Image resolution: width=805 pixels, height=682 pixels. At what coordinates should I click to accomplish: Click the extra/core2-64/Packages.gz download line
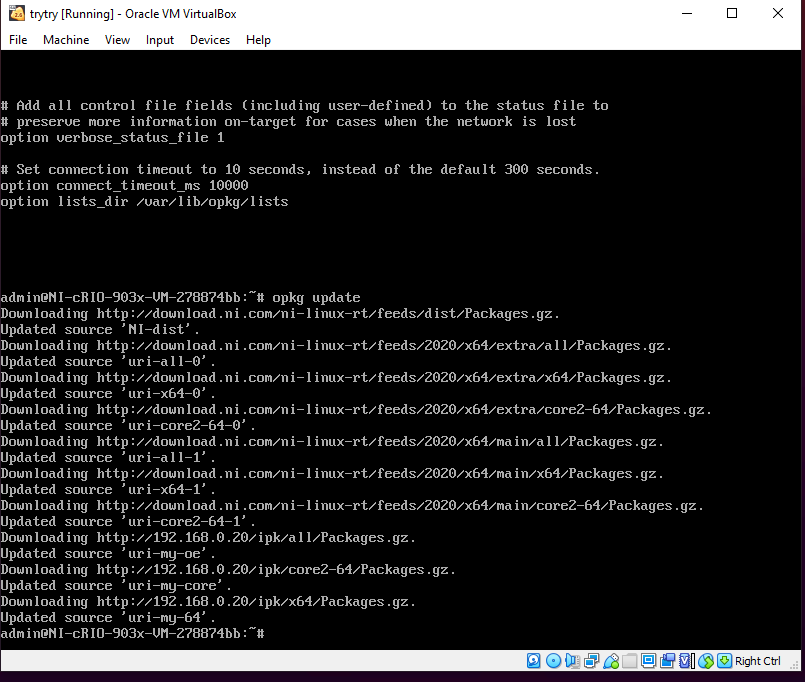356,409
